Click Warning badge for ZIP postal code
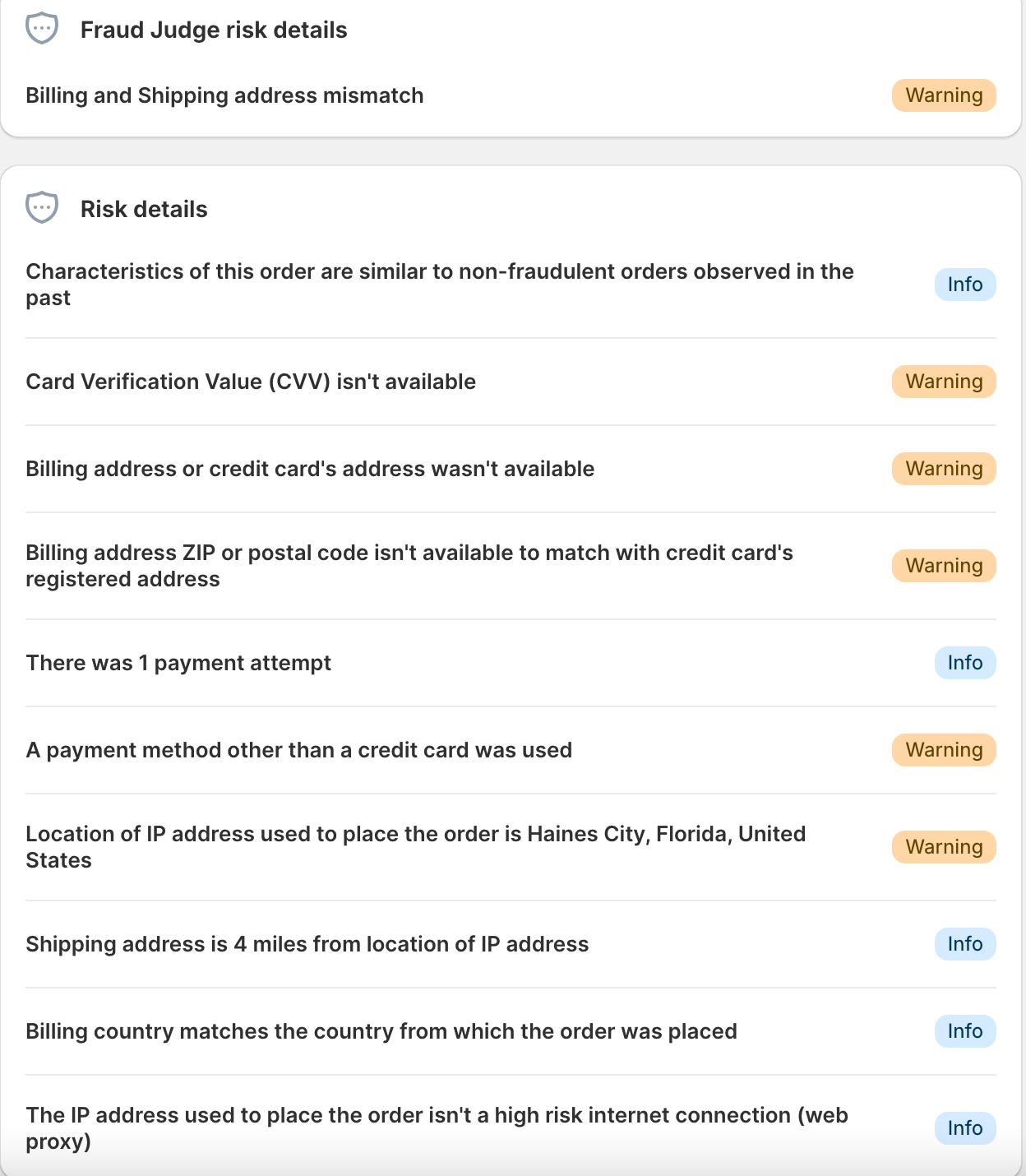Image resolution: width=1026 pixels, height=1176 pixels. [944, 566]
